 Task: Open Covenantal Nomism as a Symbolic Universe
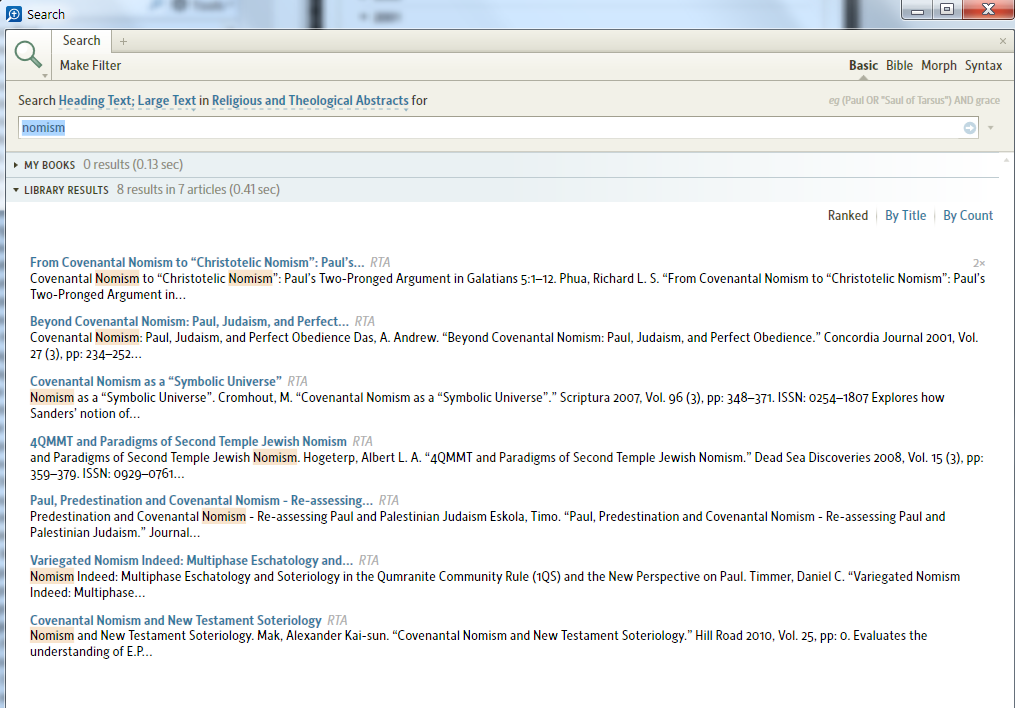tap(155, 381)
